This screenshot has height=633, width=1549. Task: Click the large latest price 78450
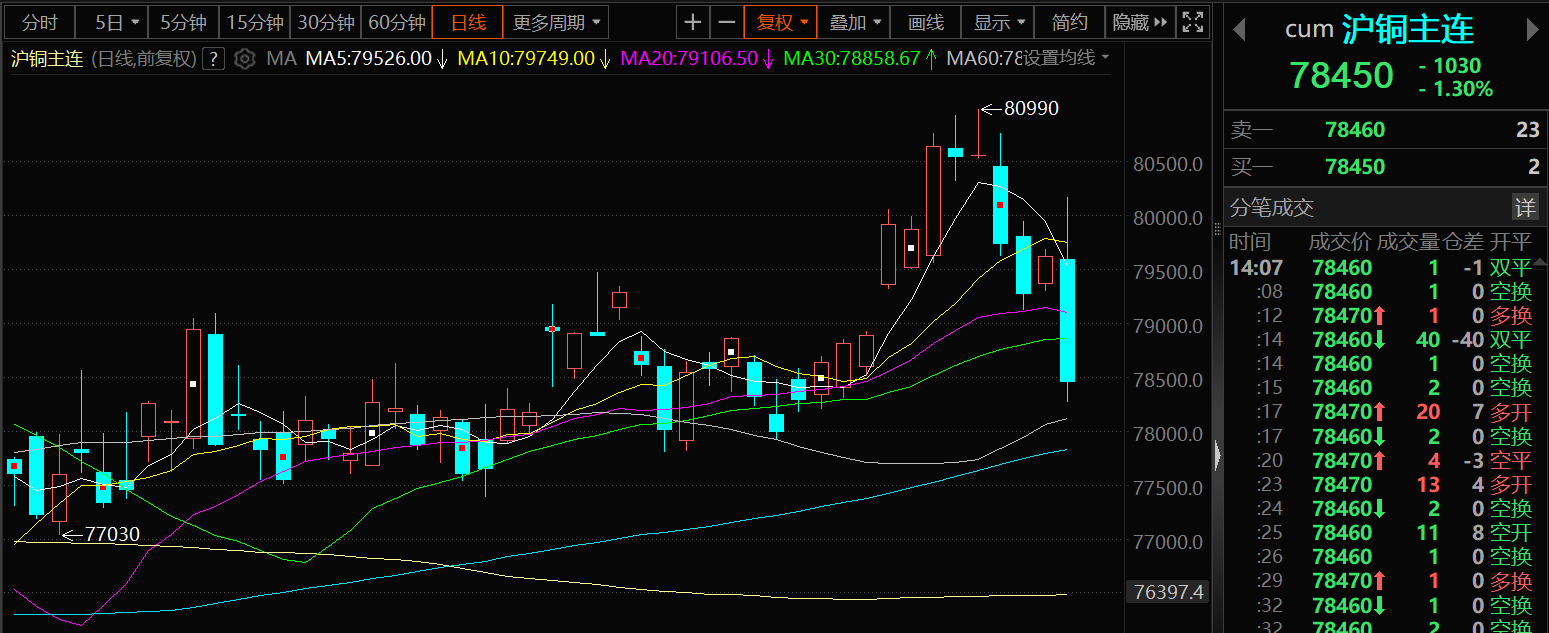coord(1341,75)
